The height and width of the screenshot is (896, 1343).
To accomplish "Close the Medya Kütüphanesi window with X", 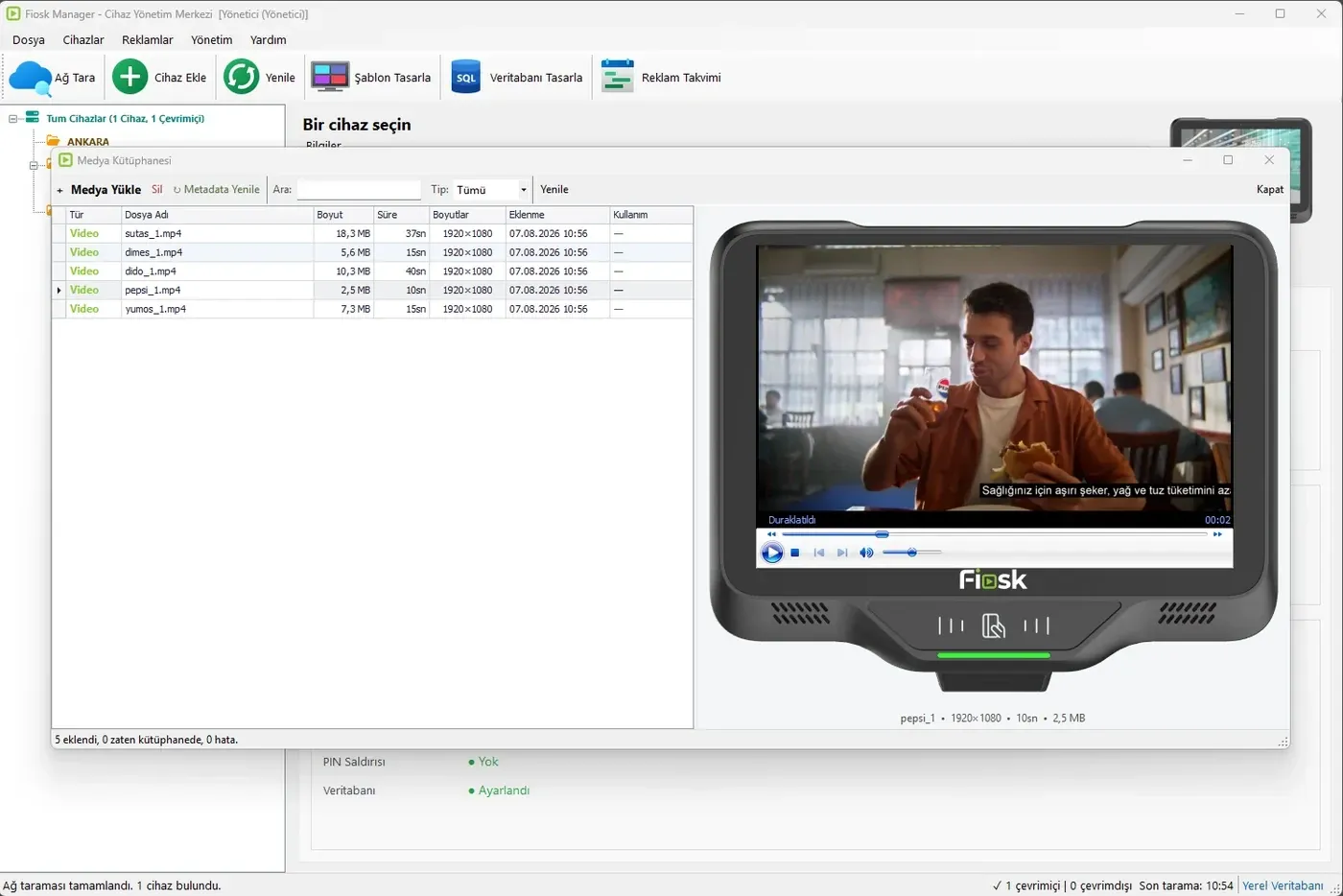I will (1269, 160).
